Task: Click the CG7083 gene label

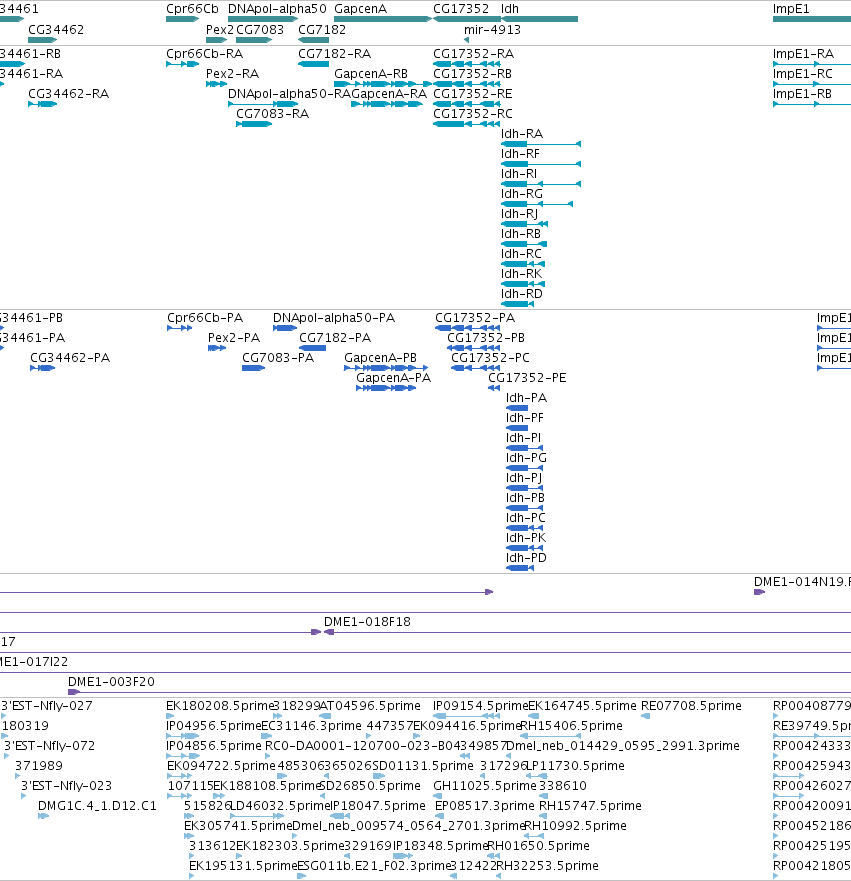Action: (x=260, y=30)
